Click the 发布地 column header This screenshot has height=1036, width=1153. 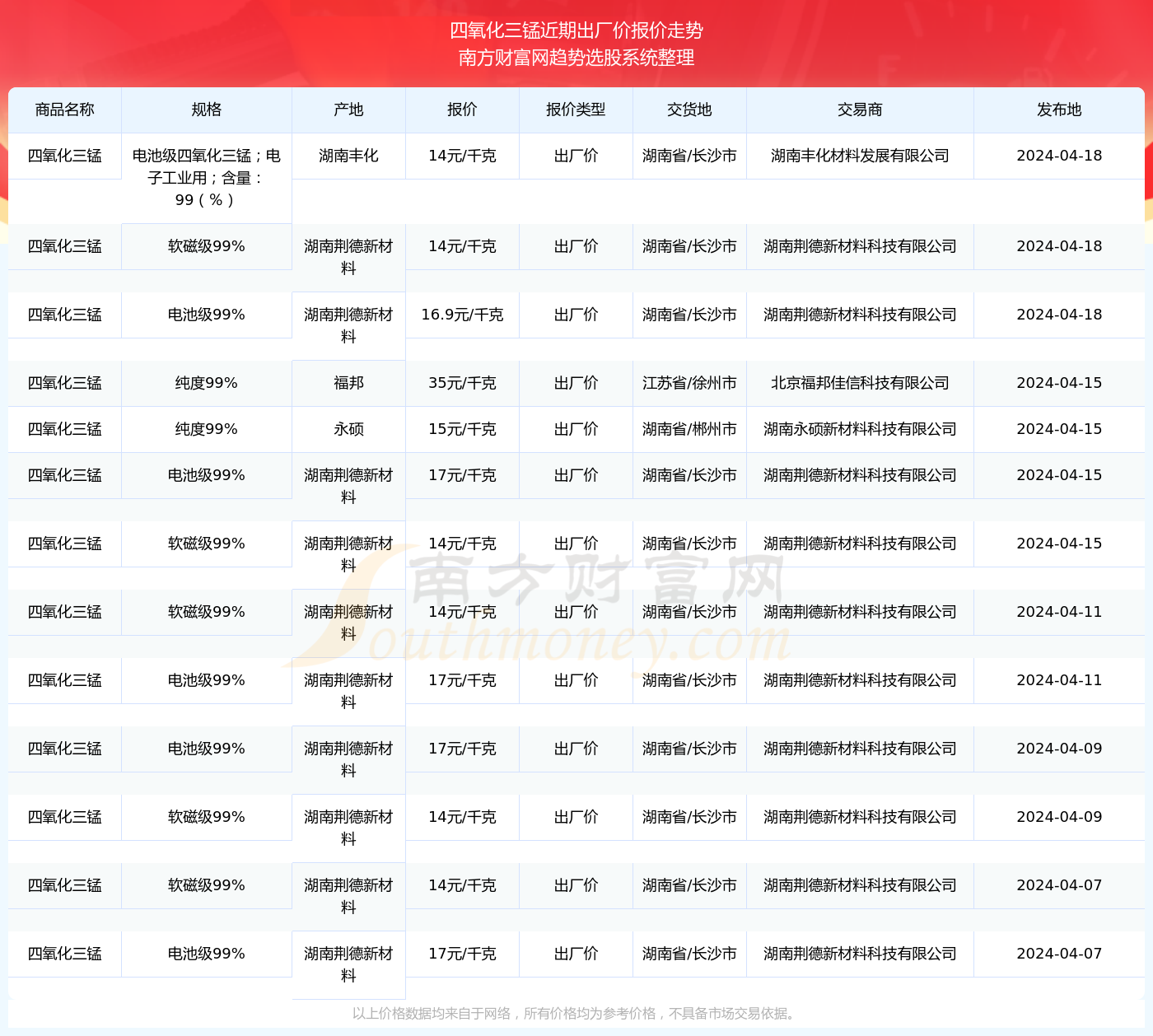[1059, 110]
